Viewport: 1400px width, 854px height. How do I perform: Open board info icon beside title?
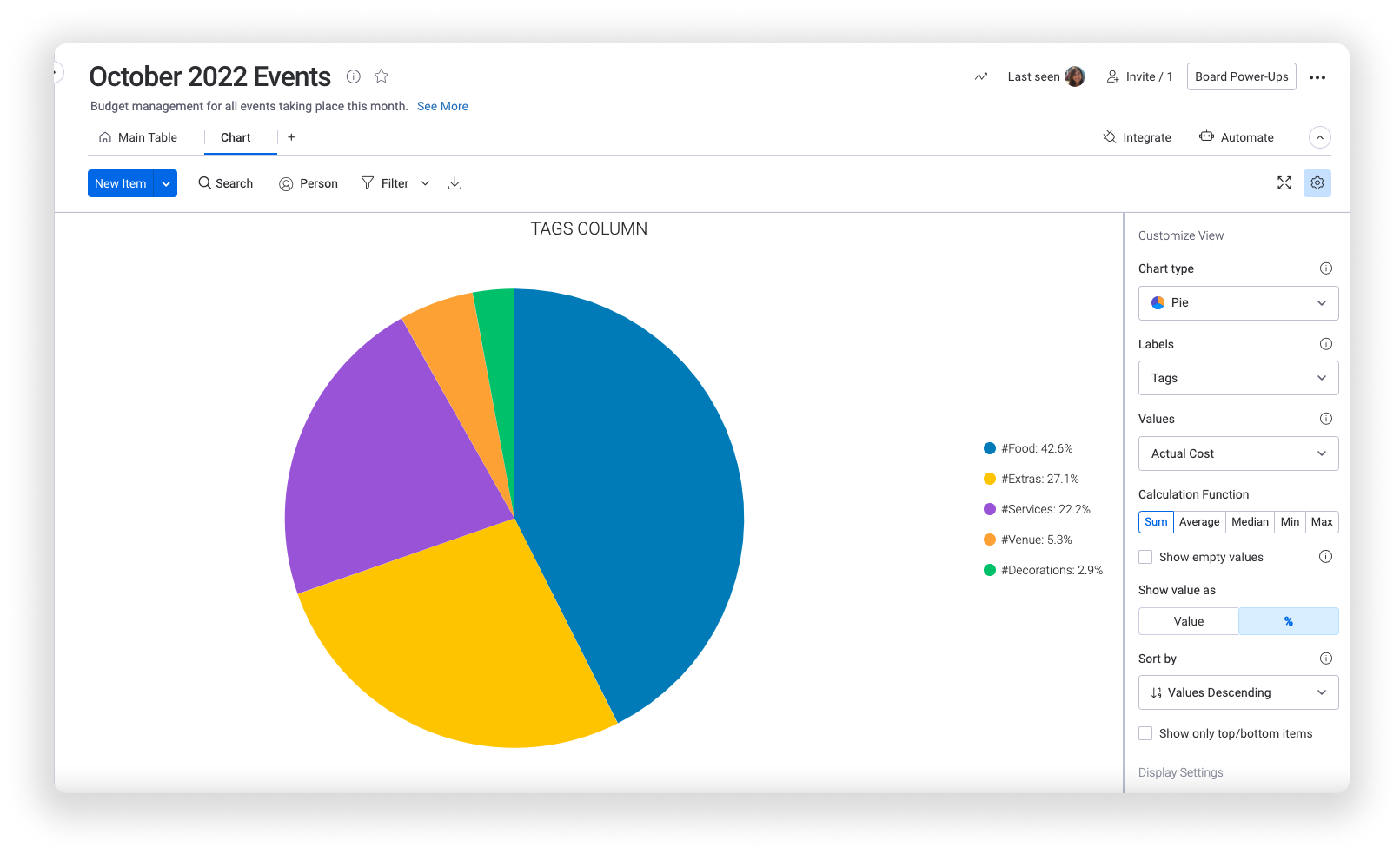coord(354,76)
